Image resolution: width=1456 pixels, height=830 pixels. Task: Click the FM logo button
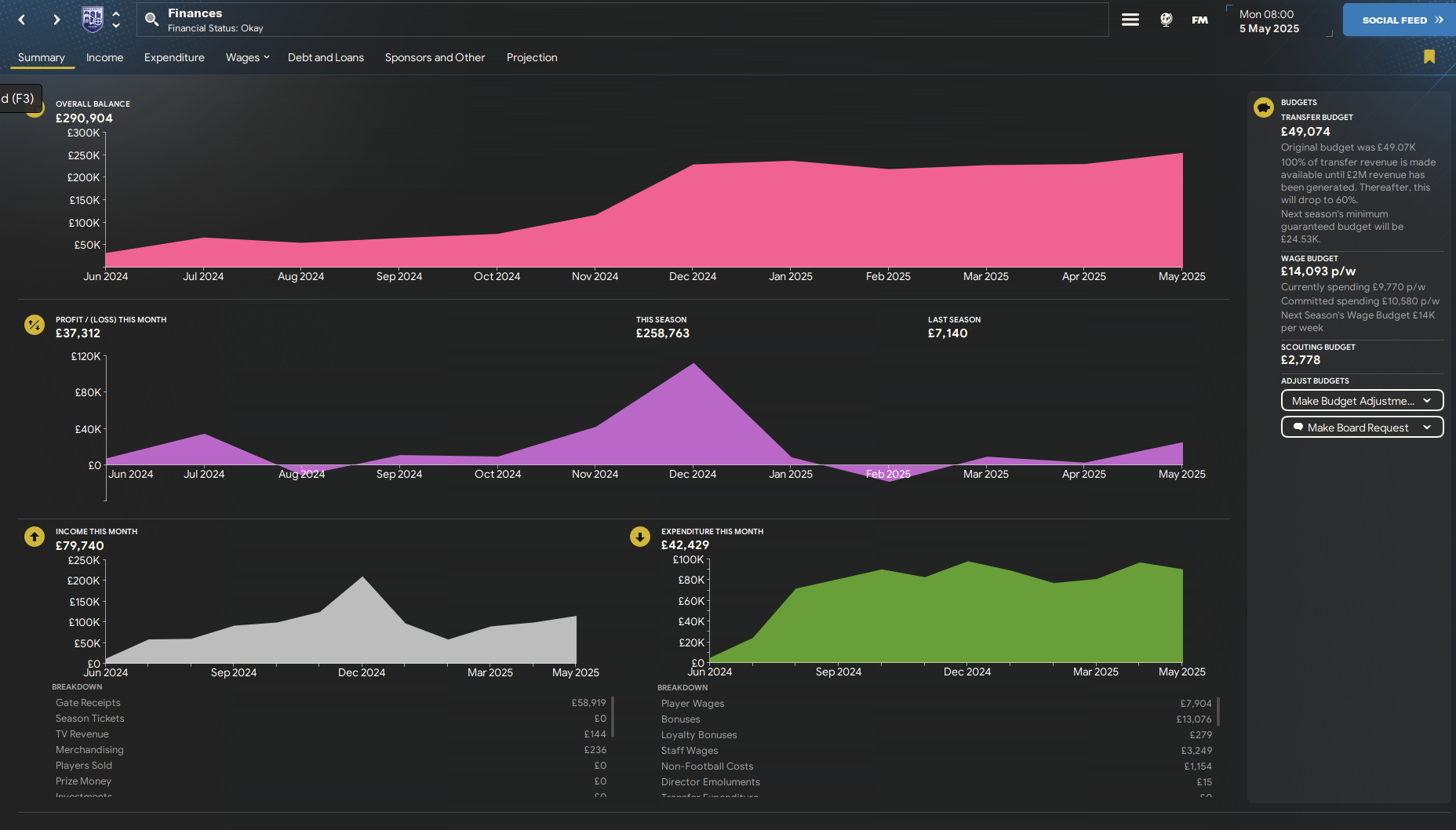(x=1199, y=20)
